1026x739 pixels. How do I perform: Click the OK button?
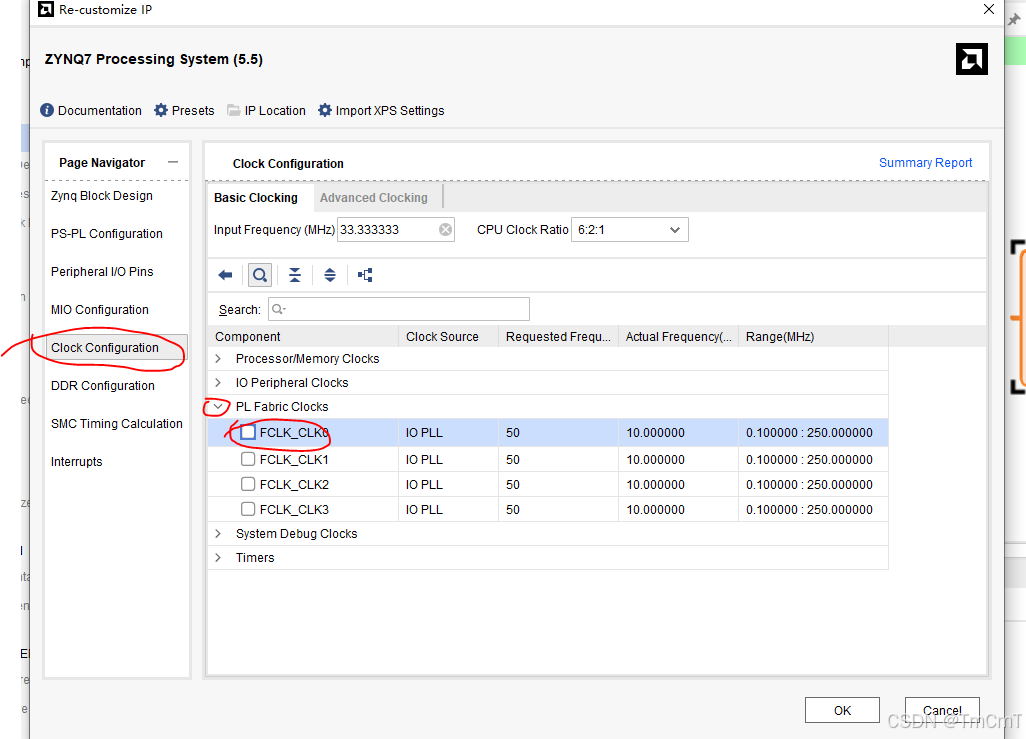842,710
